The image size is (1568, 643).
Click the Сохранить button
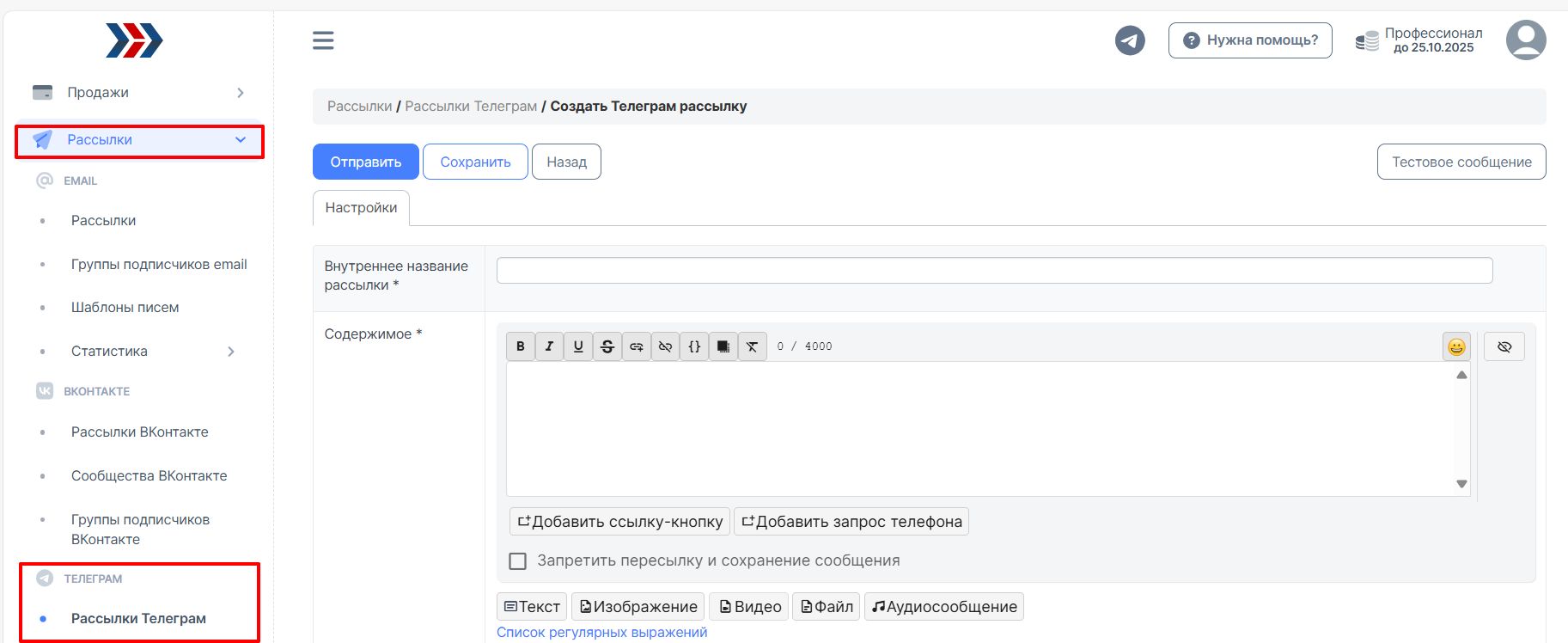[x=475, y=162]
